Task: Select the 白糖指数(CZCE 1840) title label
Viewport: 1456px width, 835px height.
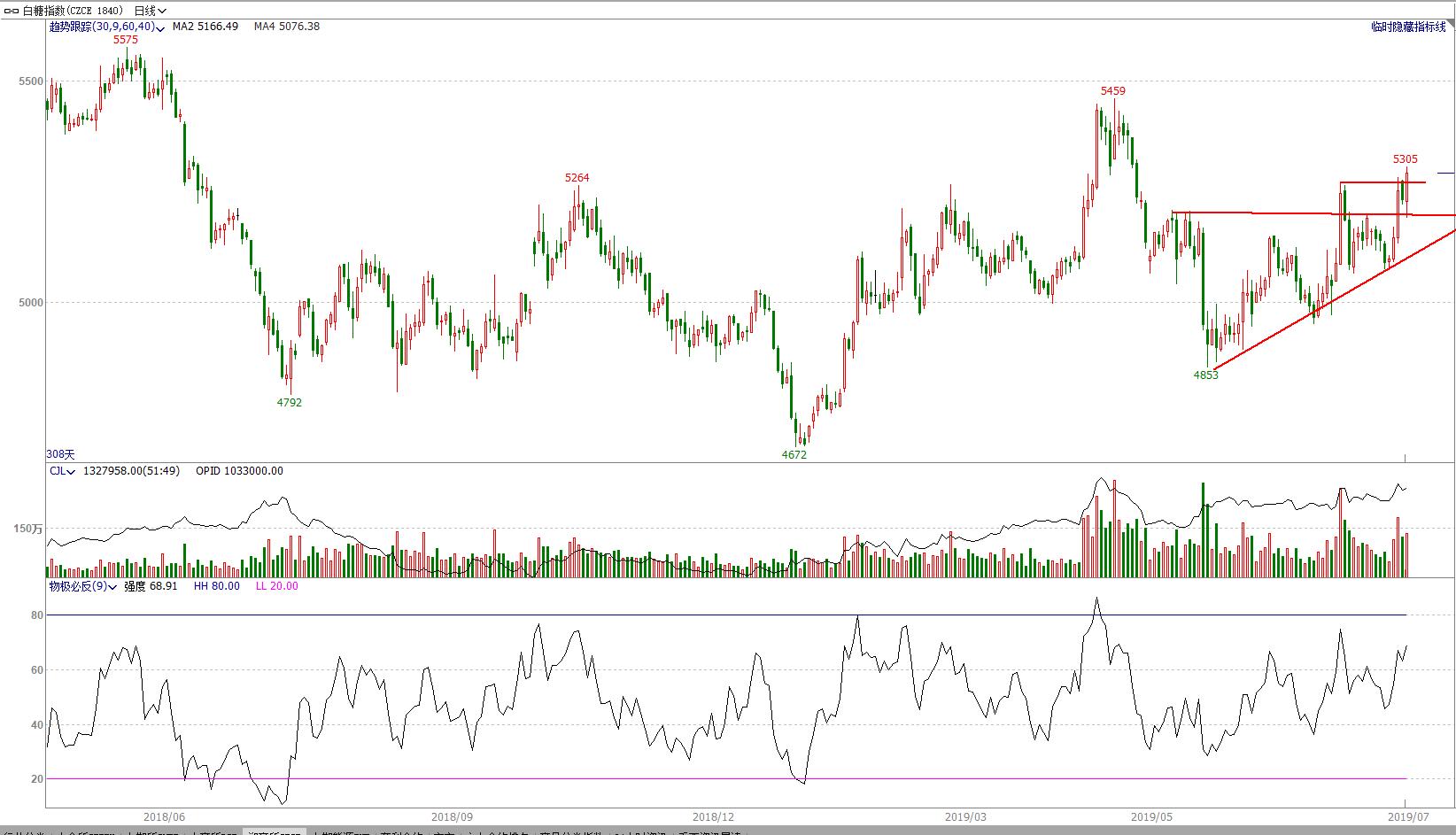Action: [73, 11]
